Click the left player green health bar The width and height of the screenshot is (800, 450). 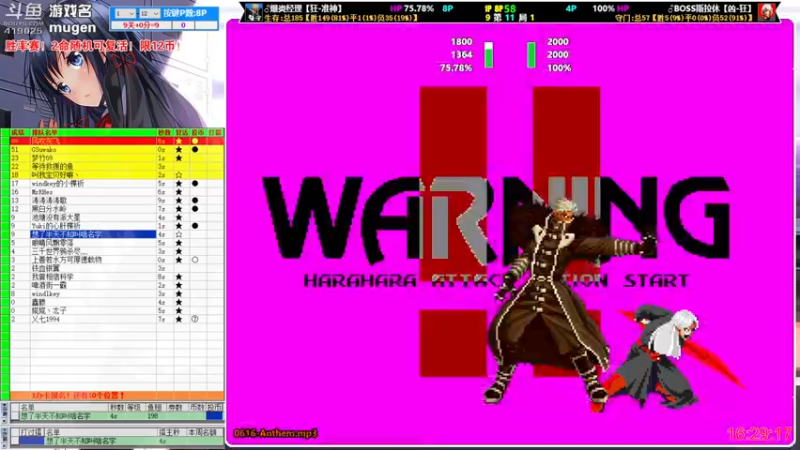click(x=488, y=55)
